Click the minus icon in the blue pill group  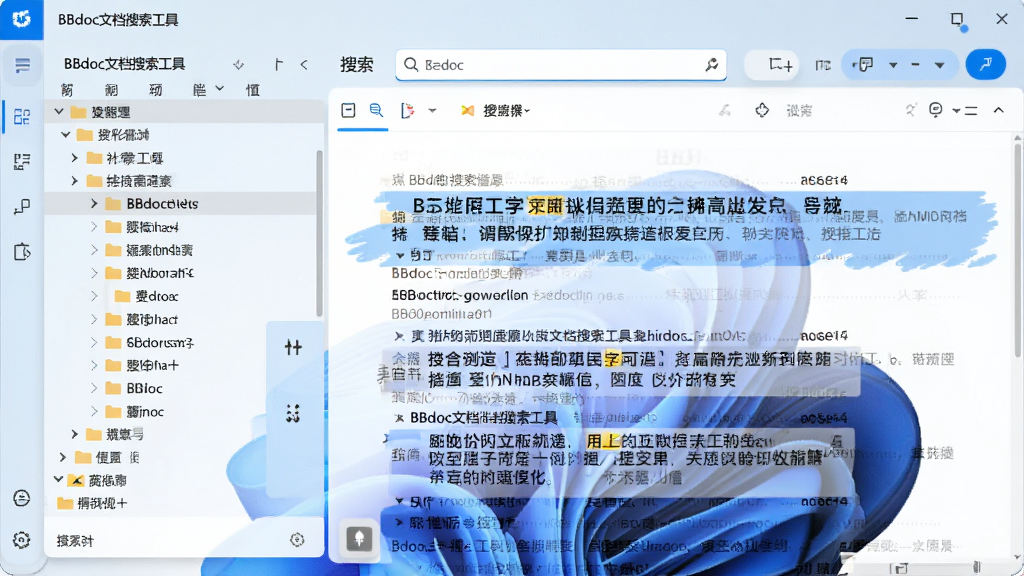click(915, 65)
